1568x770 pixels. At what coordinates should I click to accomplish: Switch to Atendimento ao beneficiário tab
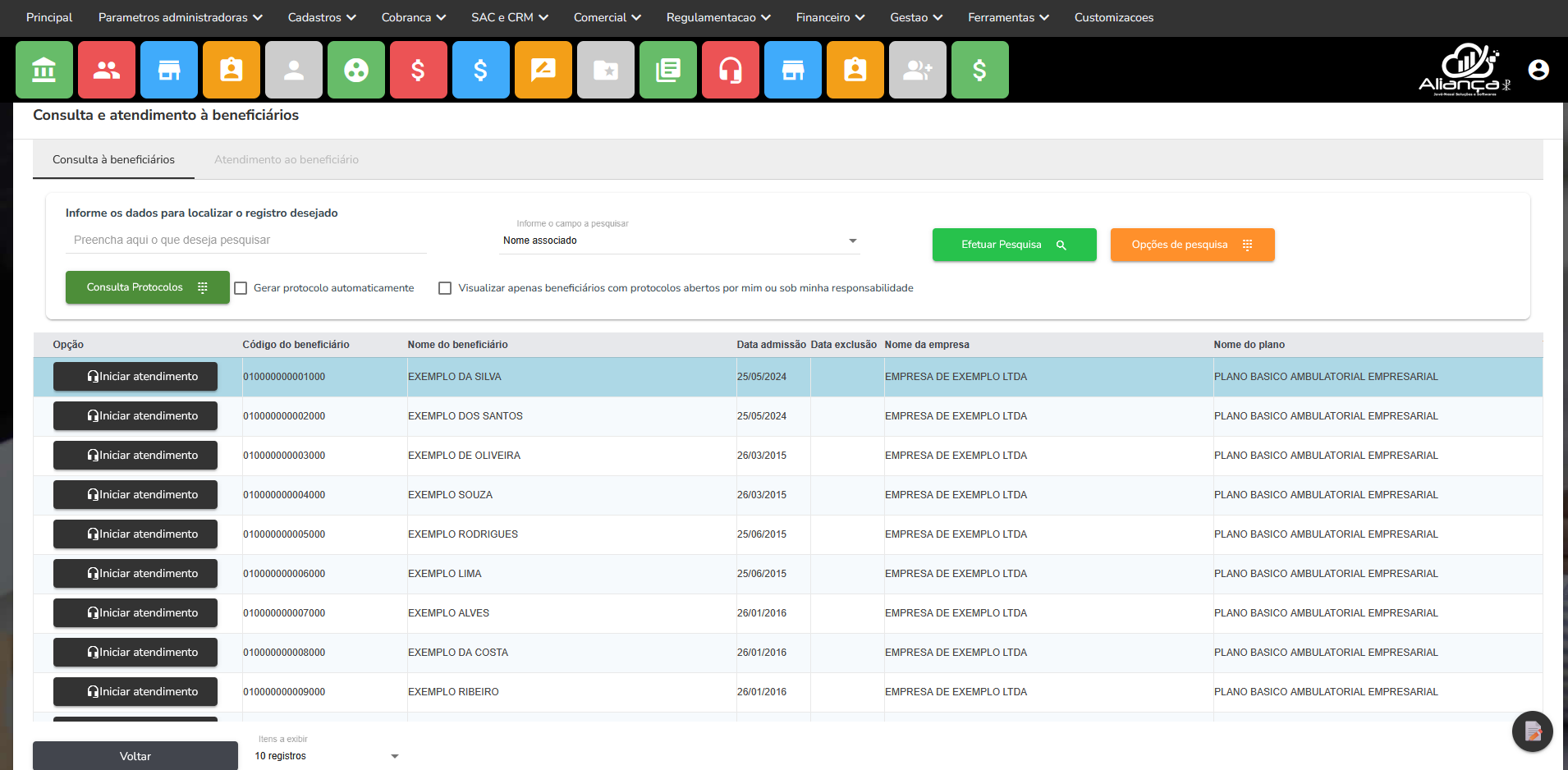tap(287, 159)
